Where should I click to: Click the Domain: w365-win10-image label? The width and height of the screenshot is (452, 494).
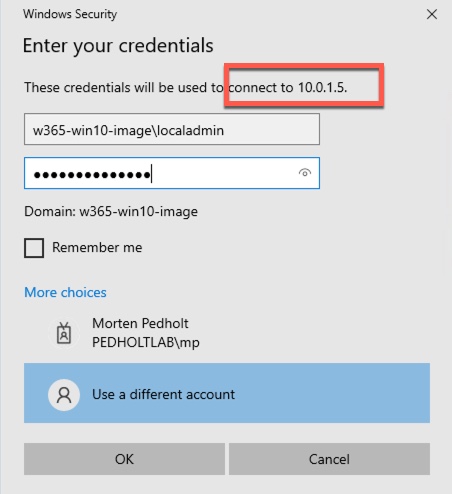tap(111, 212)
